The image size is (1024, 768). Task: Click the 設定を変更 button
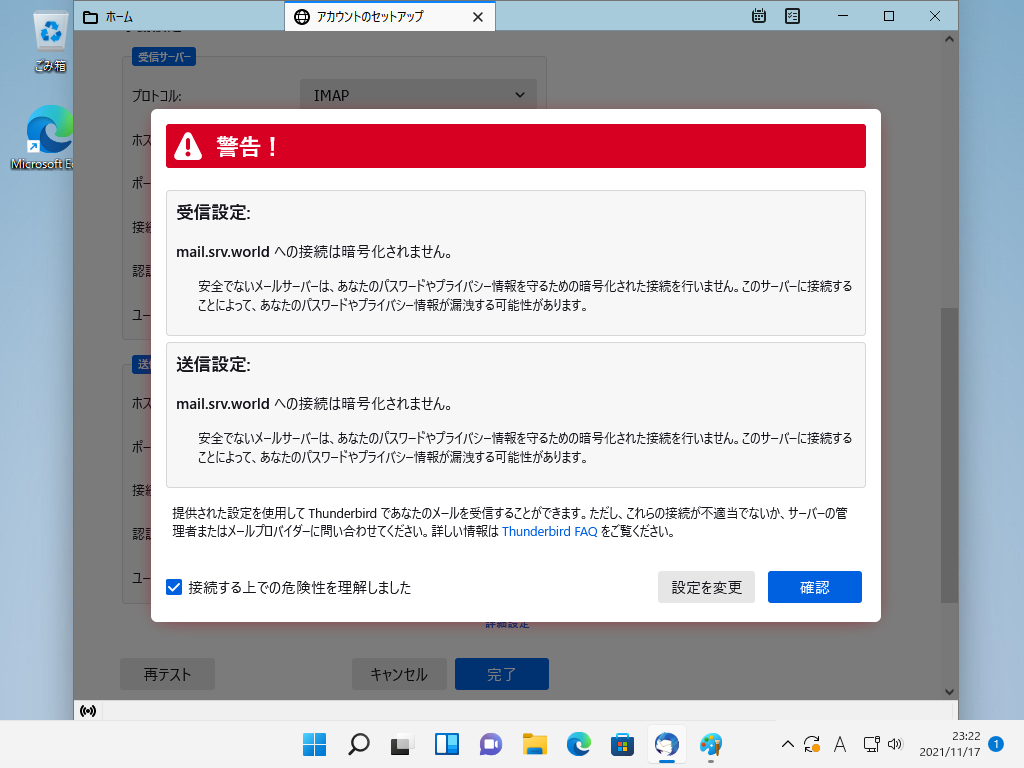click(x=706, y=588)
